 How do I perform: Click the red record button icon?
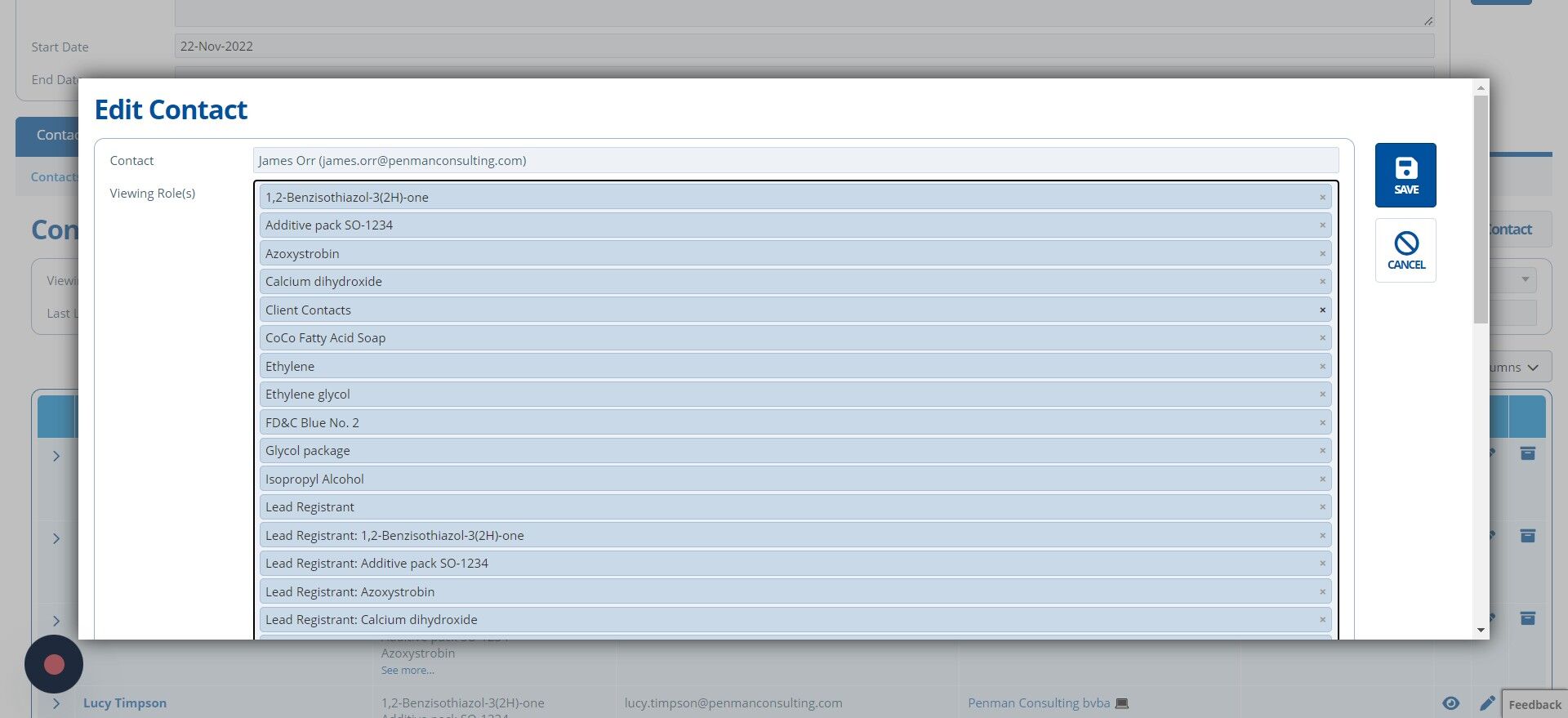coord(54,664)
